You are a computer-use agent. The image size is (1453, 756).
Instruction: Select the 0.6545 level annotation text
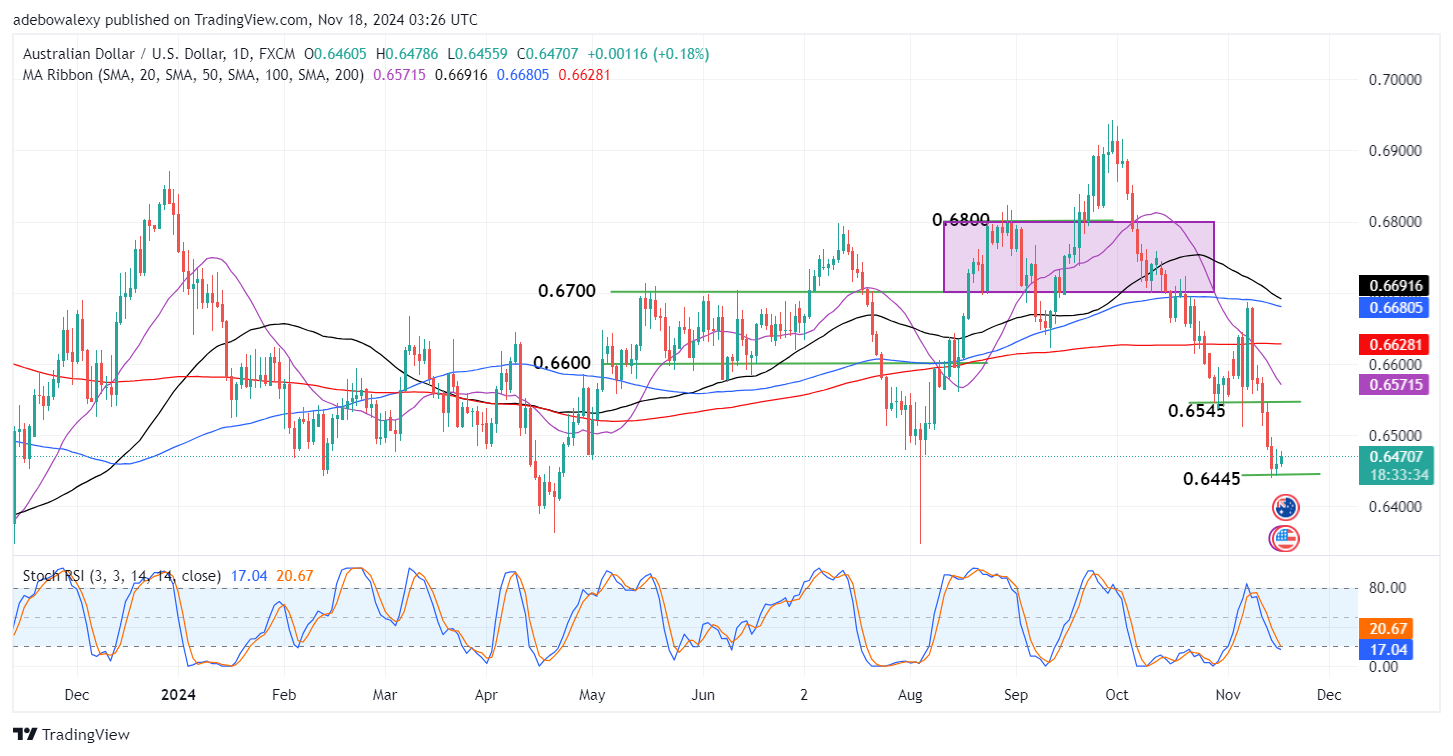tap(1197, 410)
